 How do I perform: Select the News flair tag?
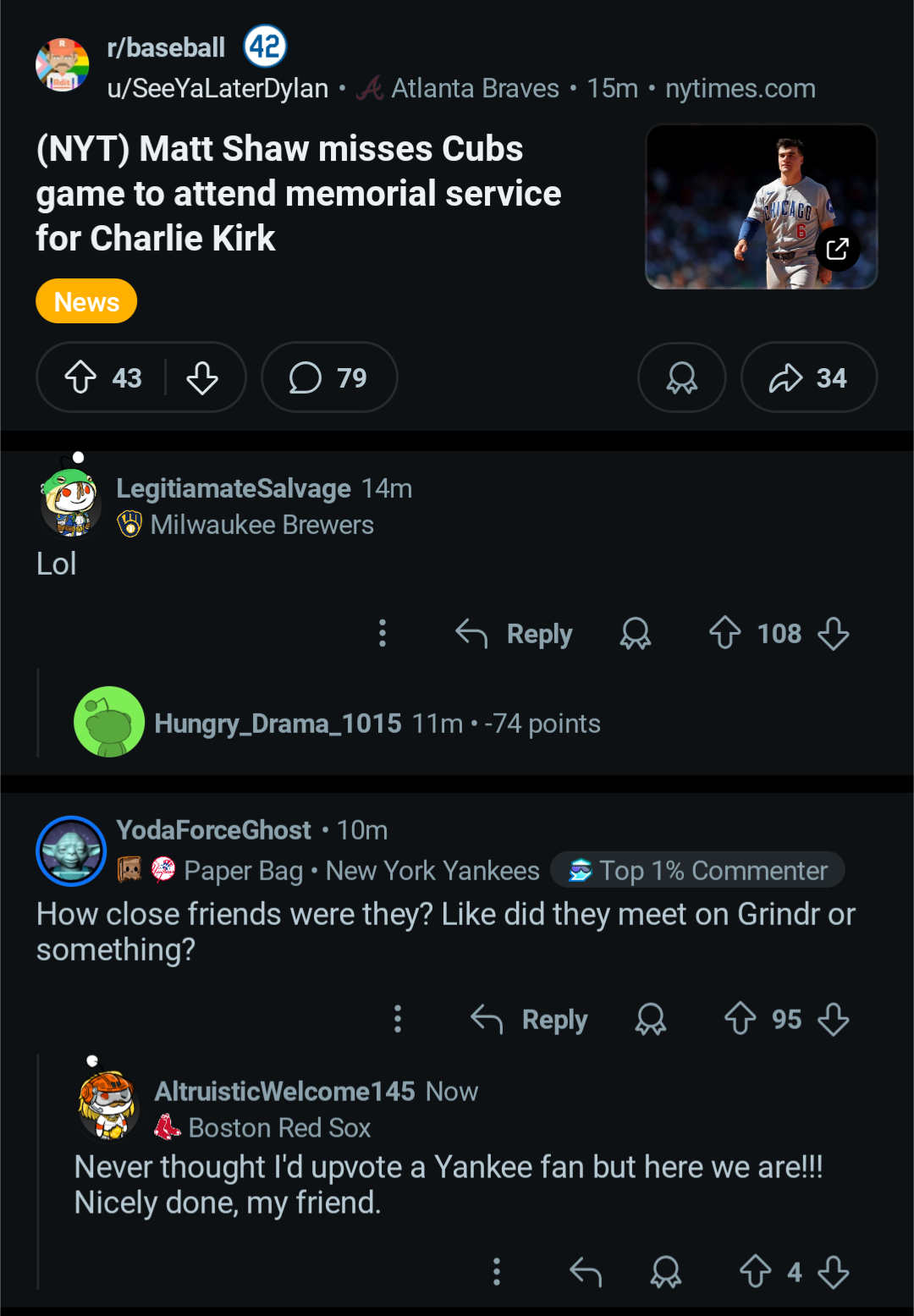coord(86,301)
